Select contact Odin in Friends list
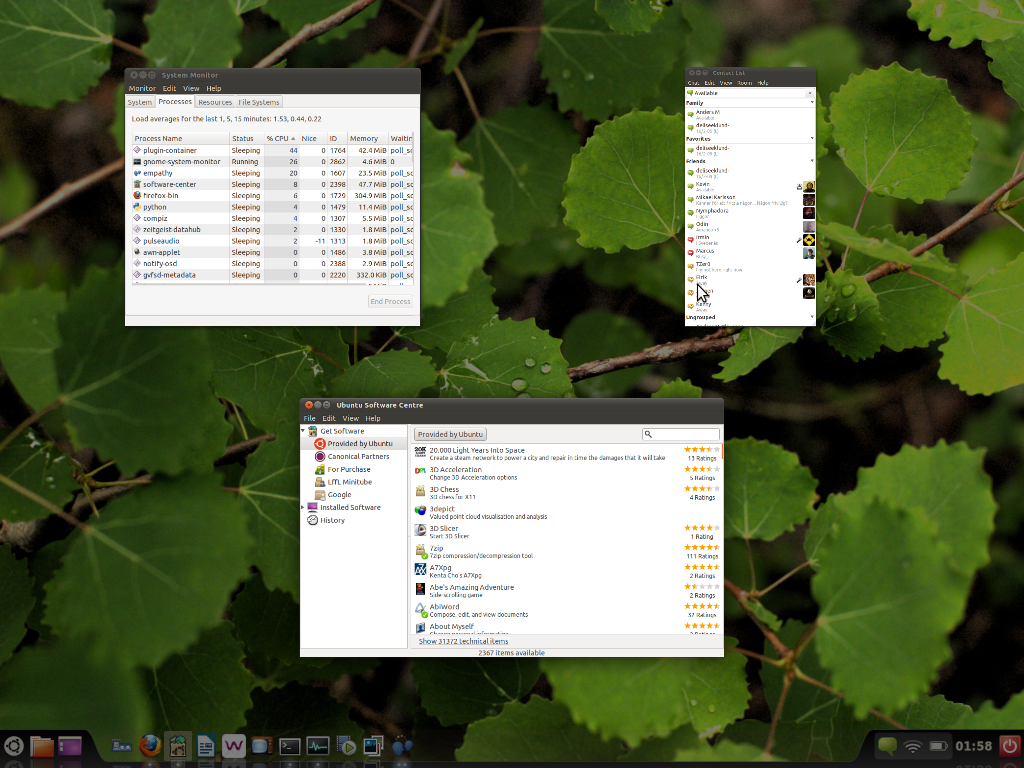The image size is (1024, 768). tap(750, 227)
